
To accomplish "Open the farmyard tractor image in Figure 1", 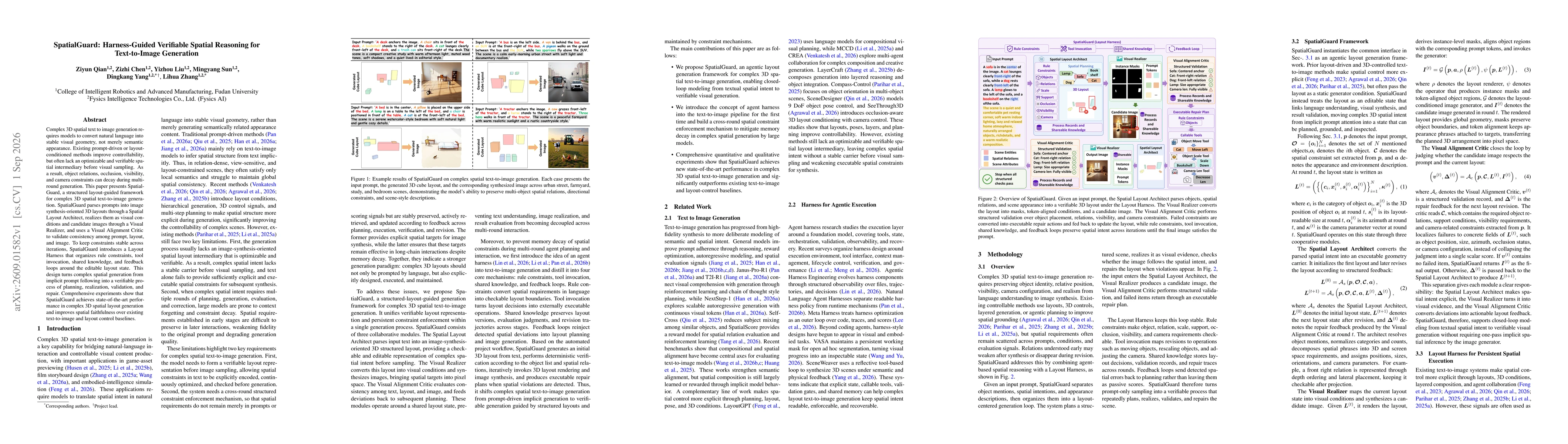I will coord(568,148).
